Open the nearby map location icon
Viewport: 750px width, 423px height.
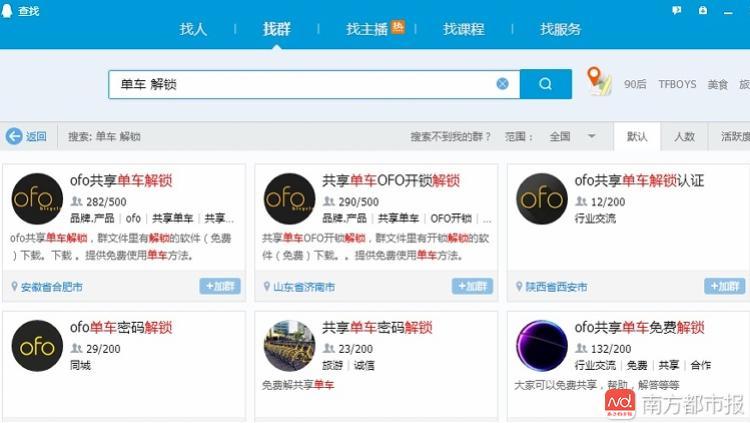point(598,81)
